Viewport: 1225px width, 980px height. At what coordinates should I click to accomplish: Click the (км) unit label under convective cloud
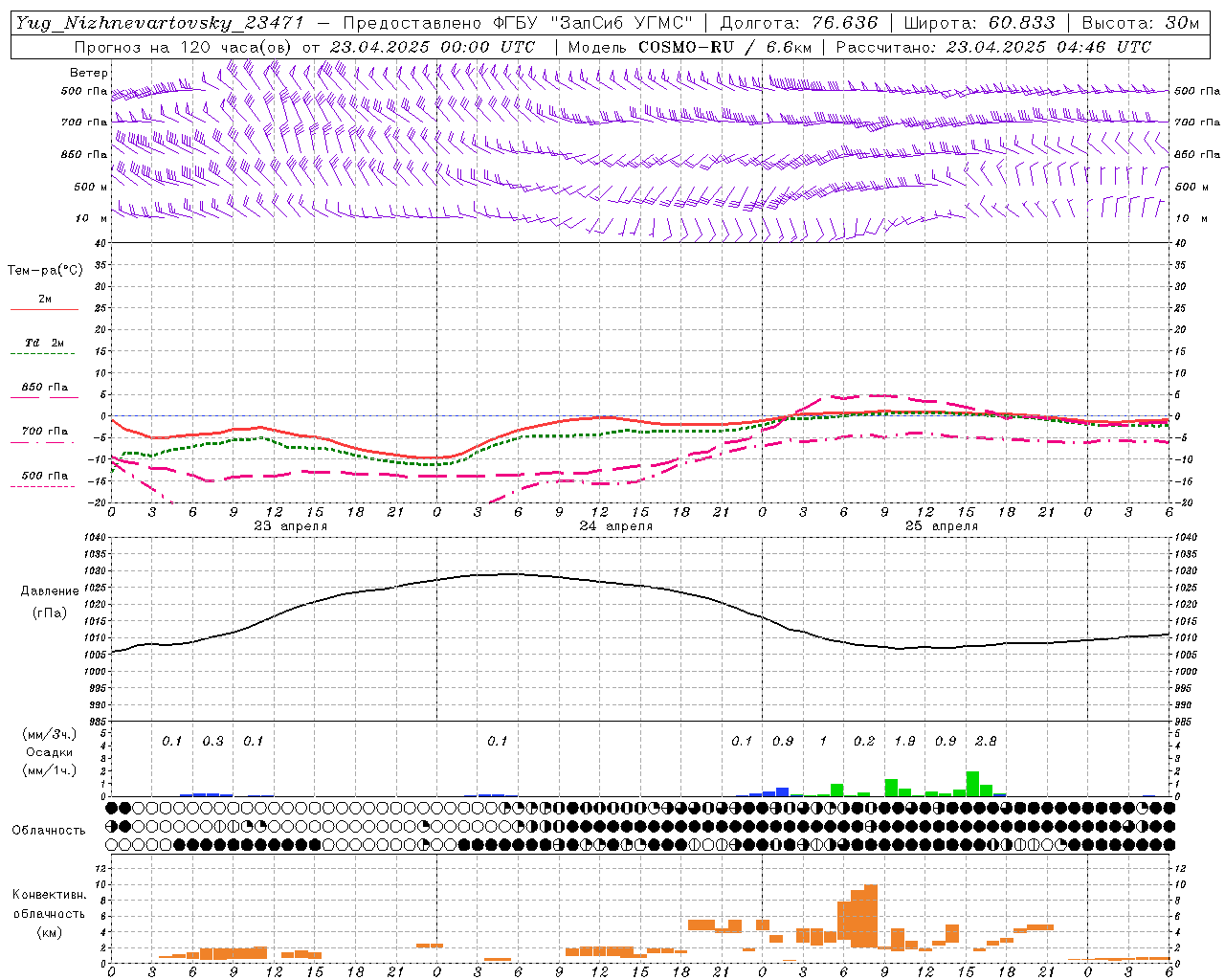click(x=49, y=932)
